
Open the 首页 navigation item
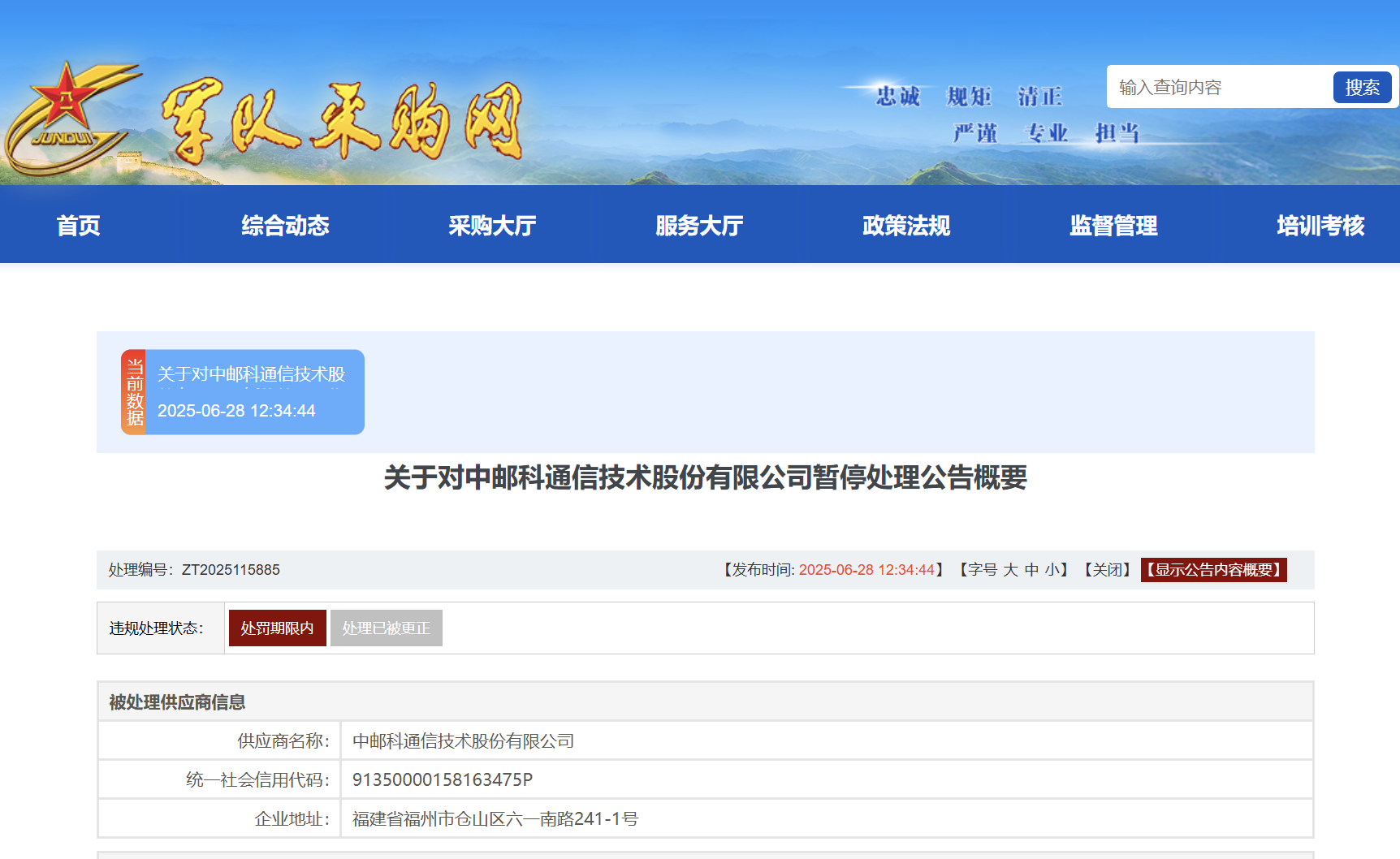coord(78,225)
